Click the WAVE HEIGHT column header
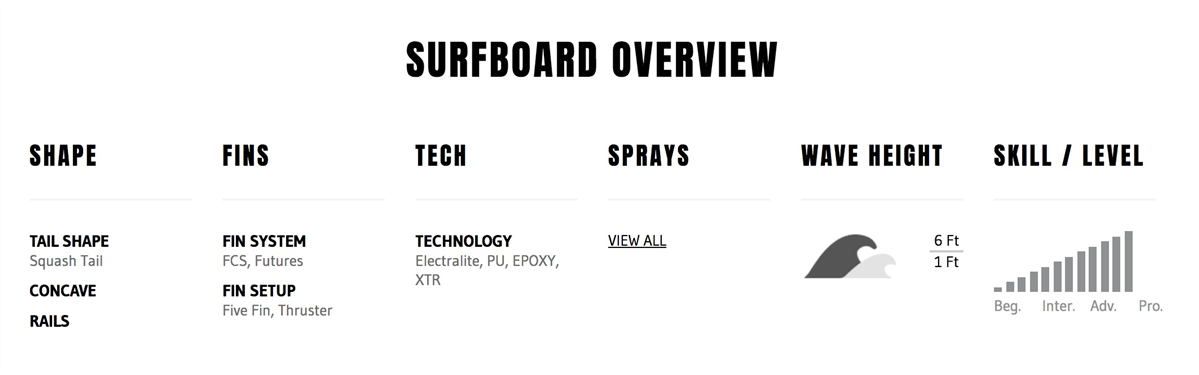The image size is (1199, 375). (x=872, y=156)
